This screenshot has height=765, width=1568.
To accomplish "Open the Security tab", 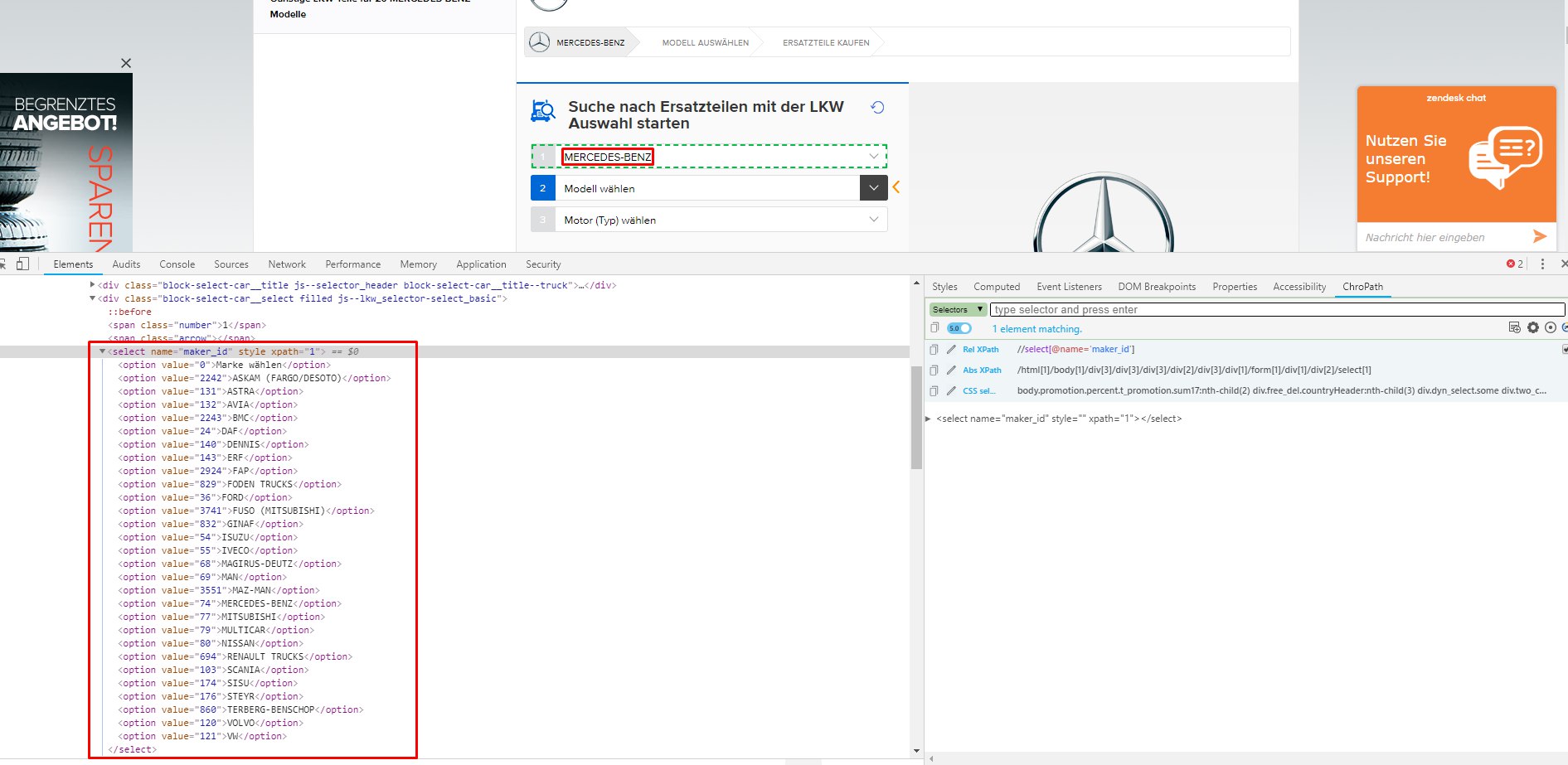I will pyautogui.click(x=543, y=264).
